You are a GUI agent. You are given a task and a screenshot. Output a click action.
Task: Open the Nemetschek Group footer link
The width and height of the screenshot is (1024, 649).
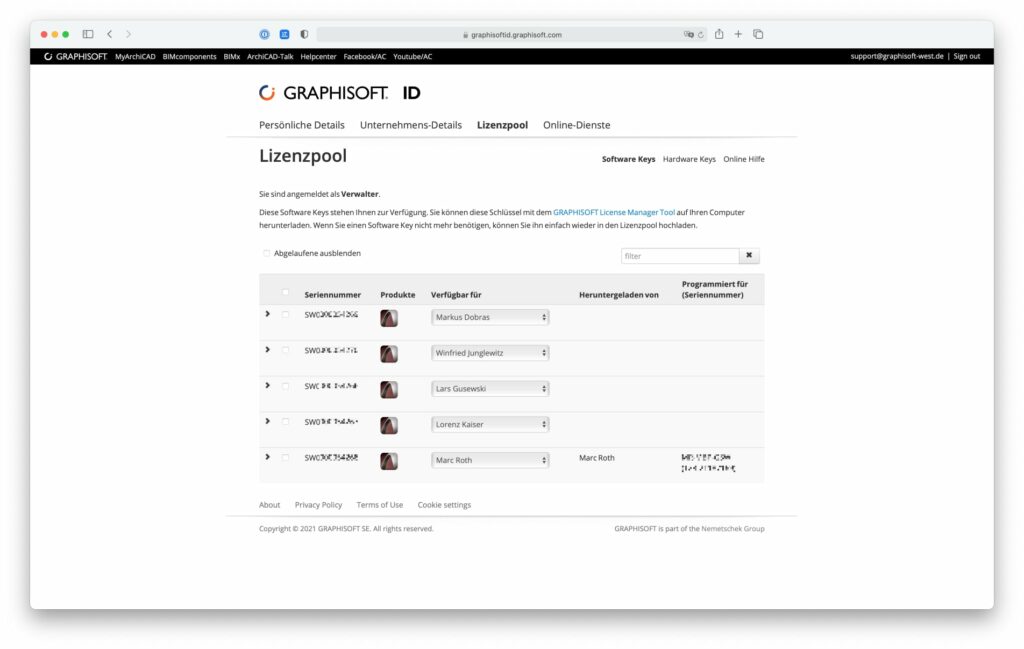tap(733, 529)
